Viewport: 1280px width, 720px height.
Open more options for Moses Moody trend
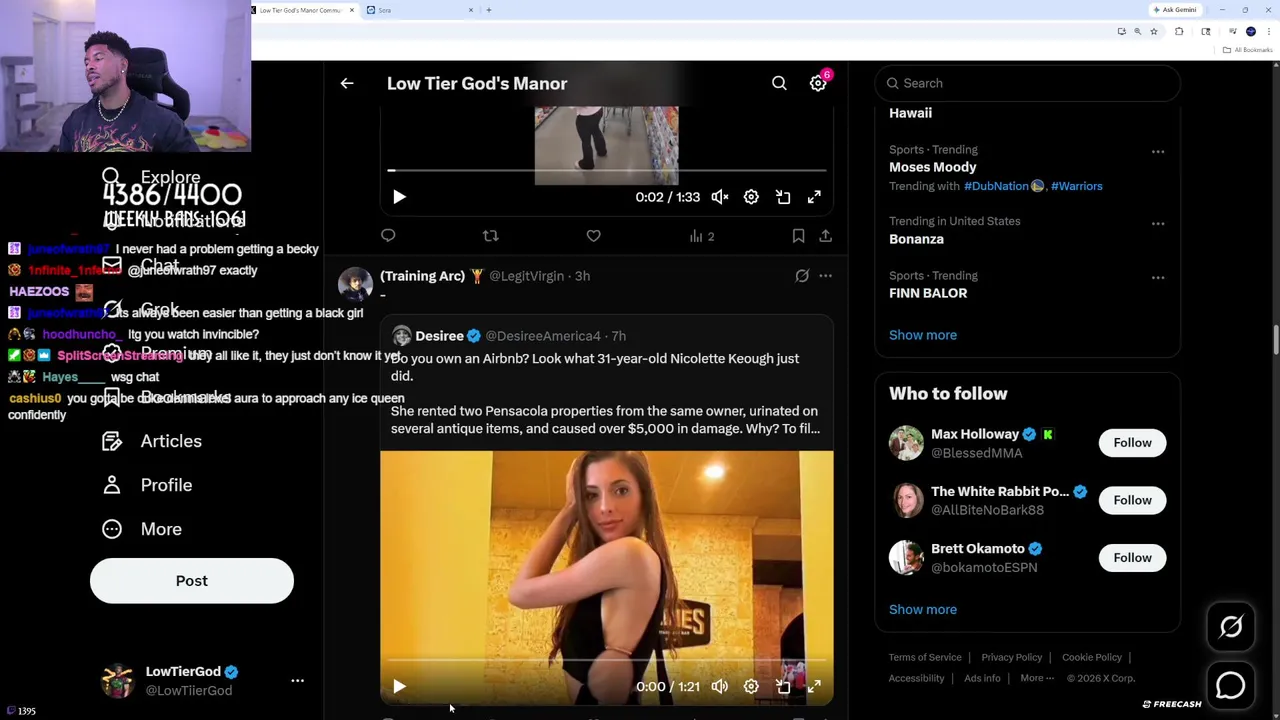click(1158, 152)
